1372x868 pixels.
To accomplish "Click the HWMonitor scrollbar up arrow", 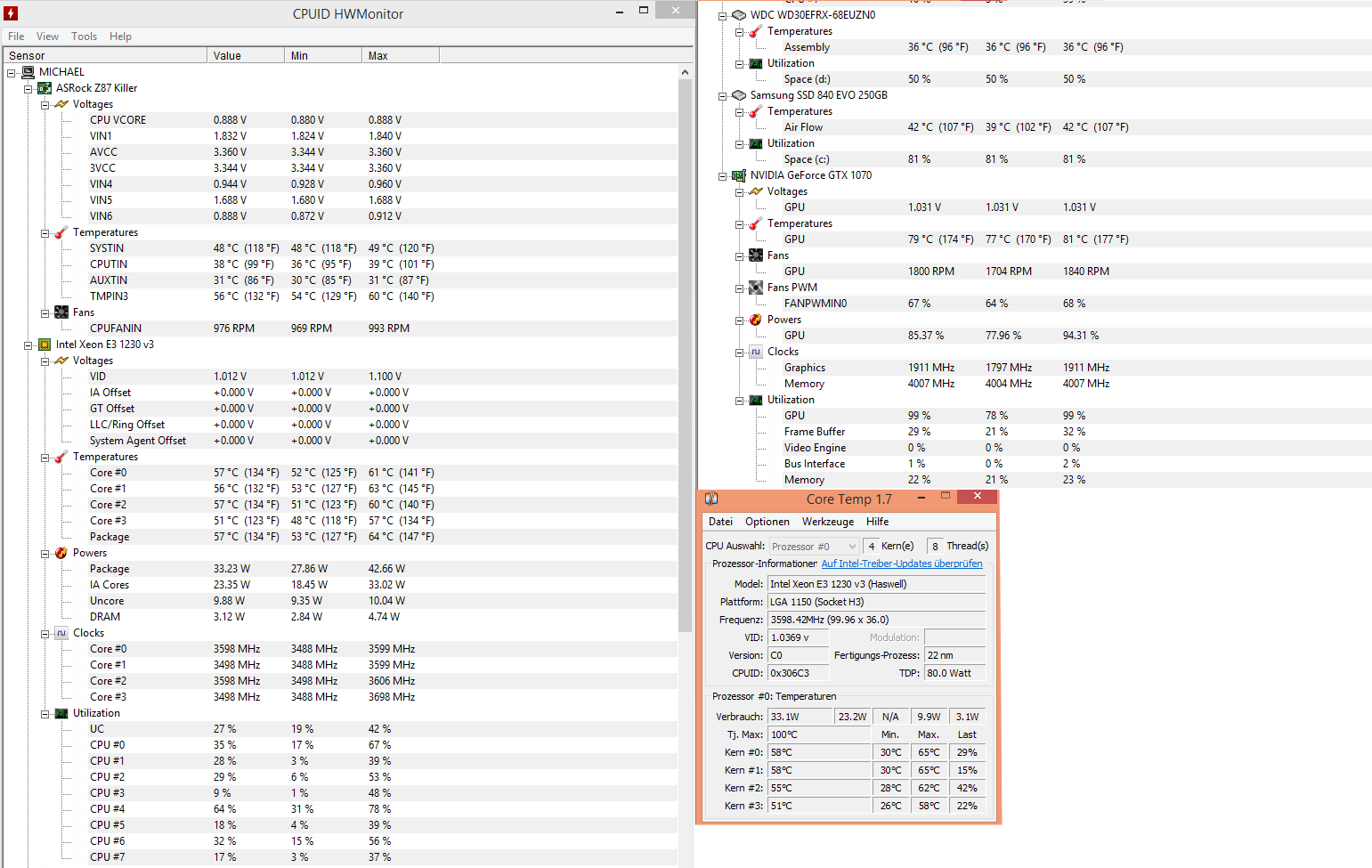I will [x=685, y=72].
